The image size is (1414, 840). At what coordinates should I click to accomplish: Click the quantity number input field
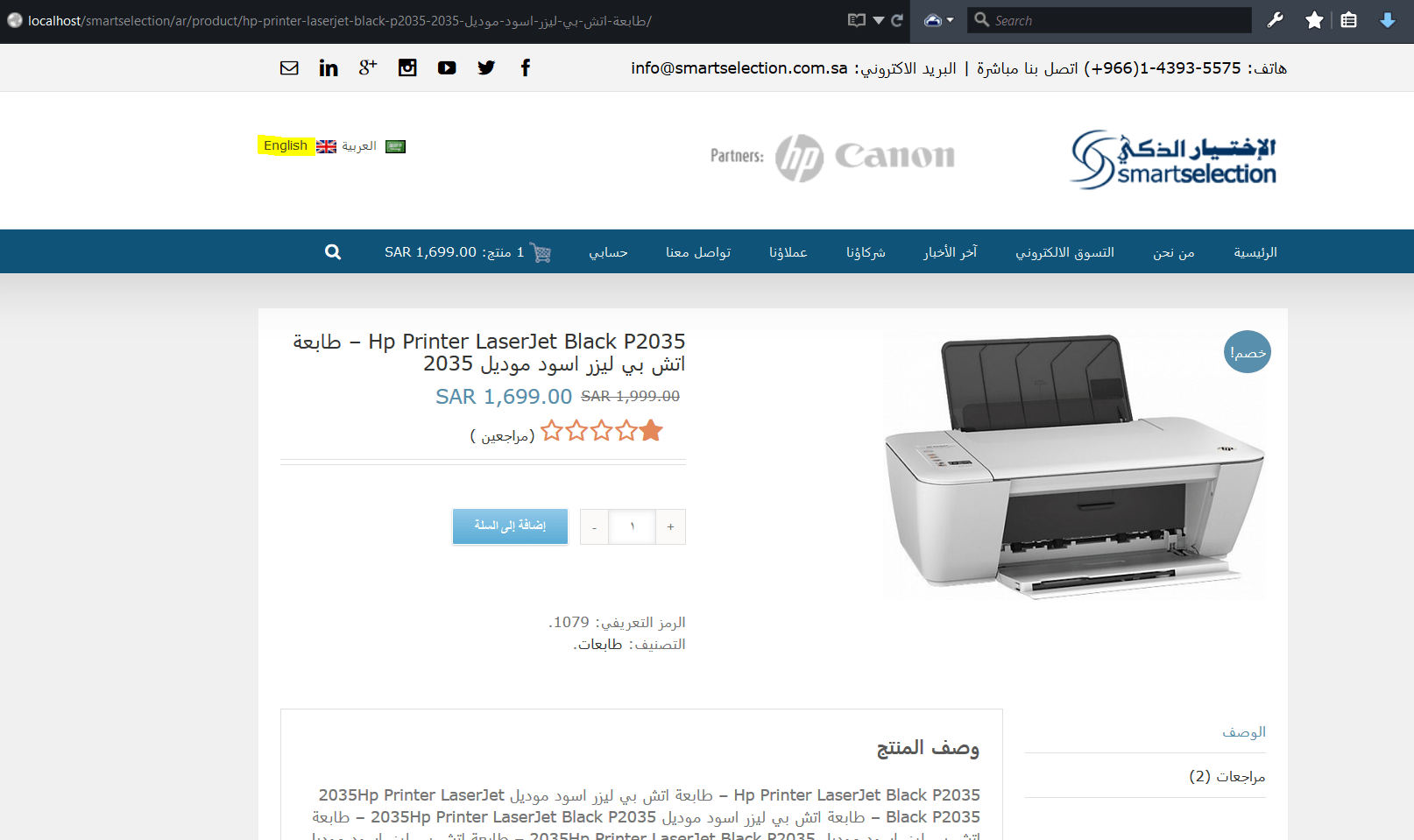pyautogui.click(x=632, y=526)
